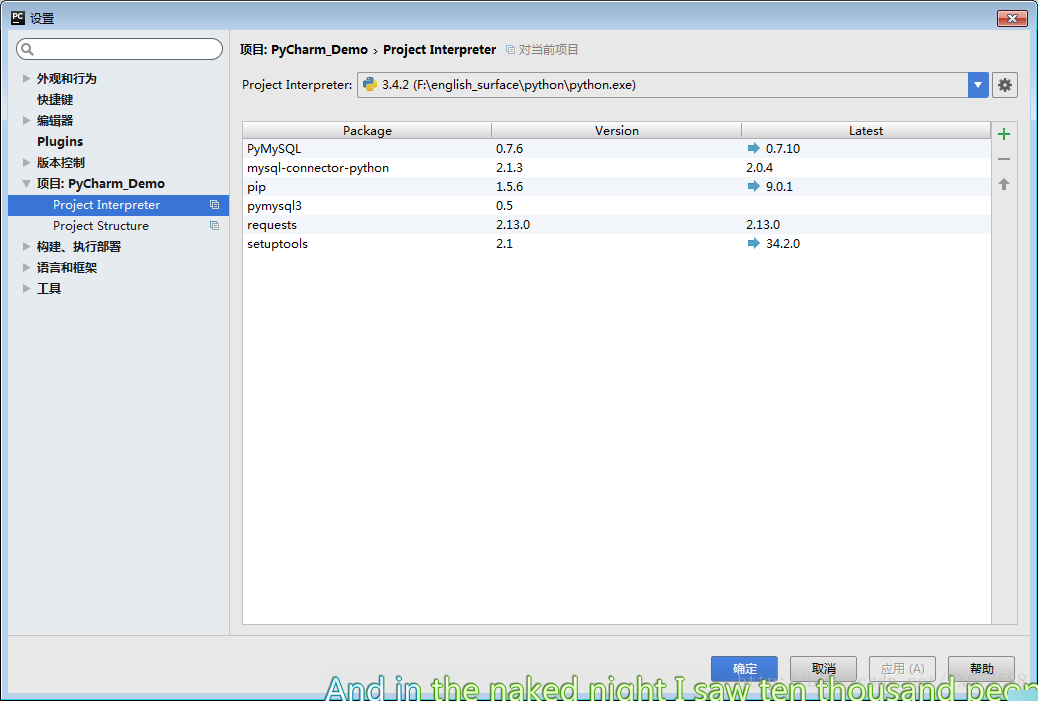This screenshot has height=701, width=1038.
Task: Click the search magnifier icon
Action: (x=27, y=49)
